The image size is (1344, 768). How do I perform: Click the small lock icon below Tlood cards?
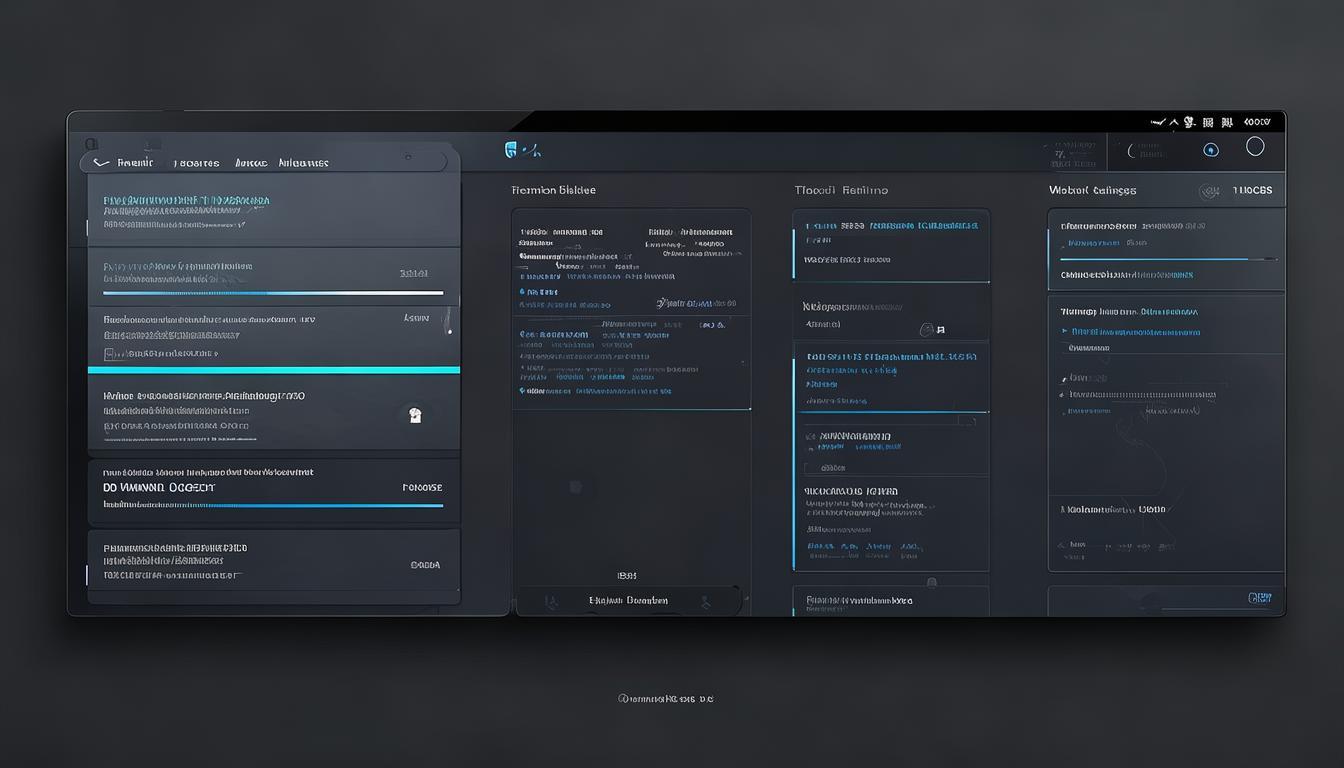pos(932,582)
